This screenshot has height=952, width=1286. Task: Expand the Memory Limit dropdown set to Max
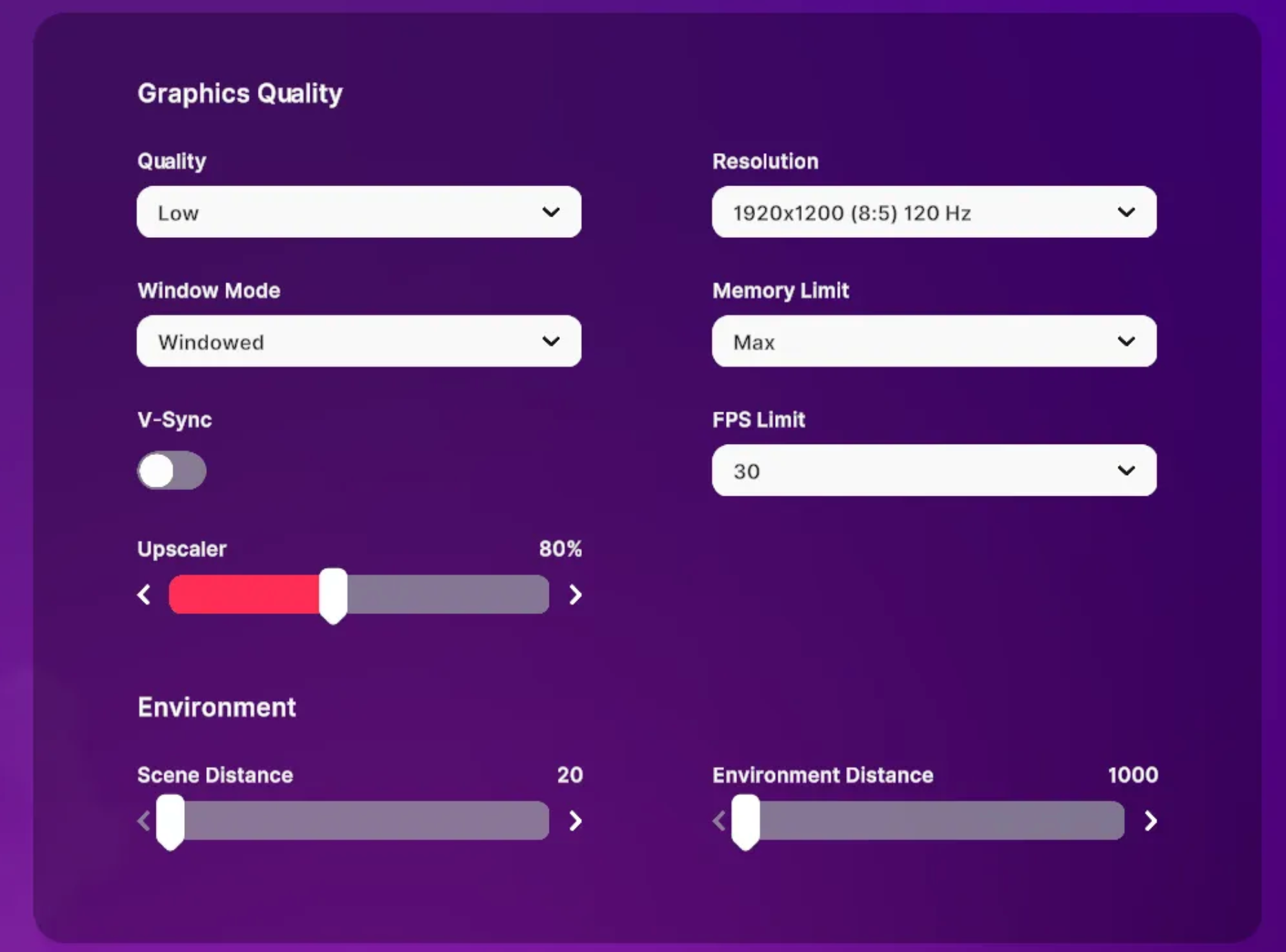tap(934, 342)
